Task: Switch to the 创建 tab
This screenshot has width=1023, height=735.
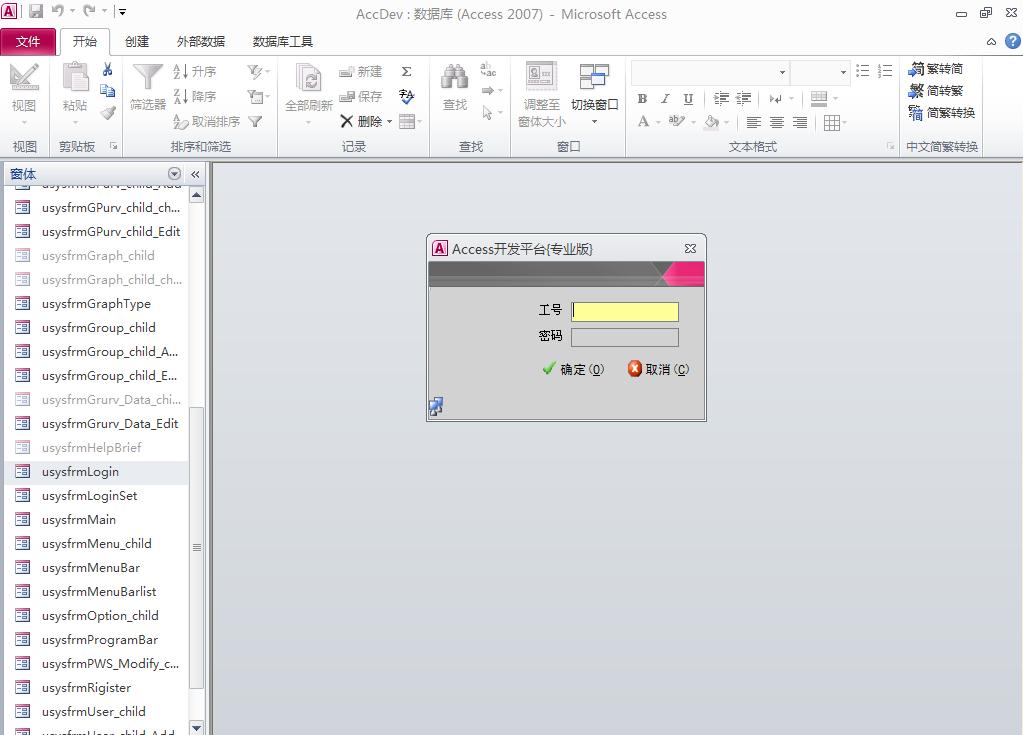Action: [137, 42]
